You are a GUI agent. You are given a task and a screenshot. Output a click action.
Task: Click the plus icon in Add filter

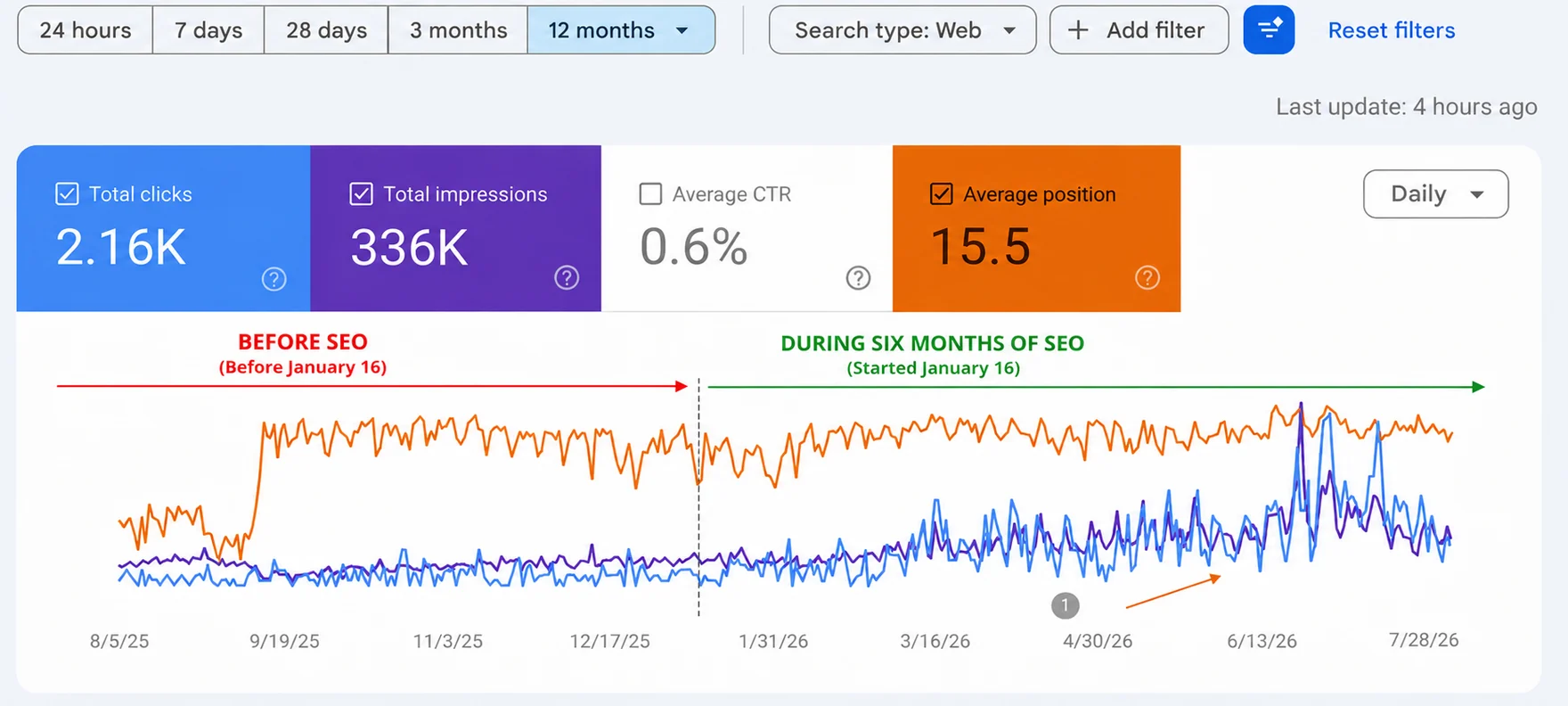click(x=1078, y=30)
